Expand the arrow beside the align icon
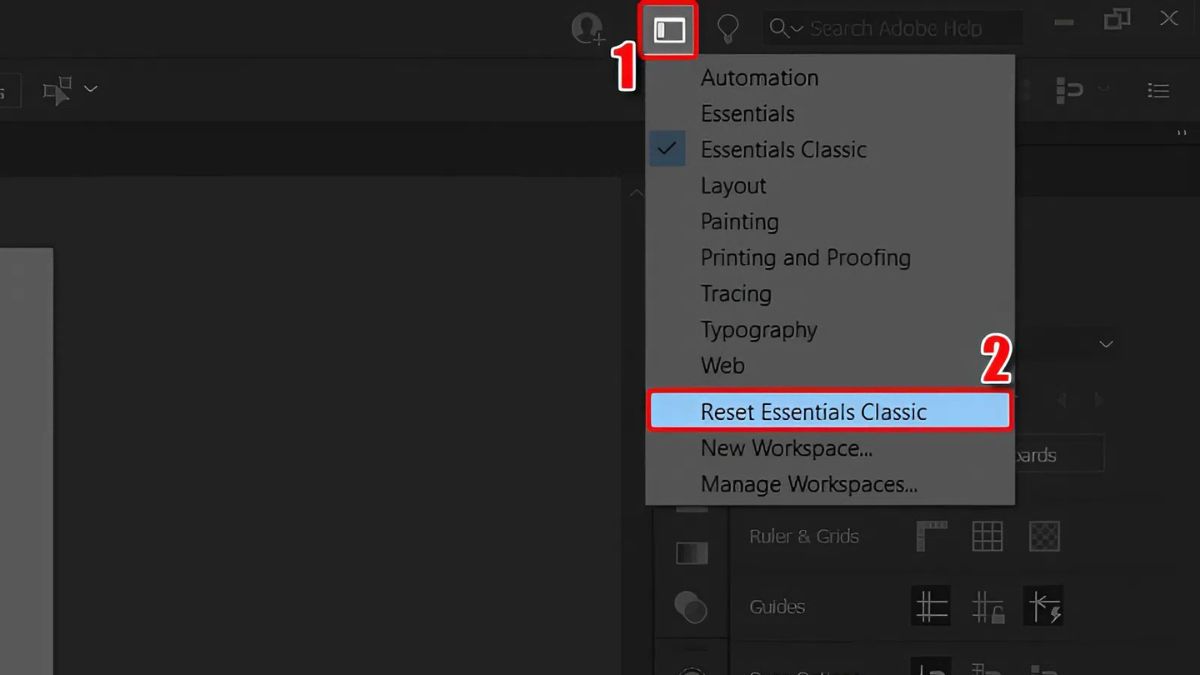Viewport: 1200px width, 675px height. [x=1103, y=90]
